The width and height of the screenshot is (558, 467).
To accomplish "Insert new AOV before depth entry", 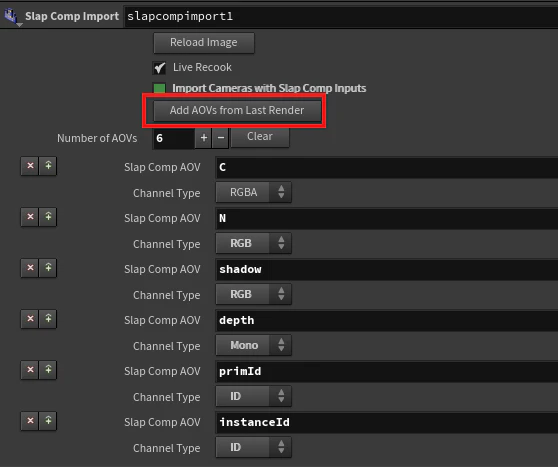I will coord(48,319).
